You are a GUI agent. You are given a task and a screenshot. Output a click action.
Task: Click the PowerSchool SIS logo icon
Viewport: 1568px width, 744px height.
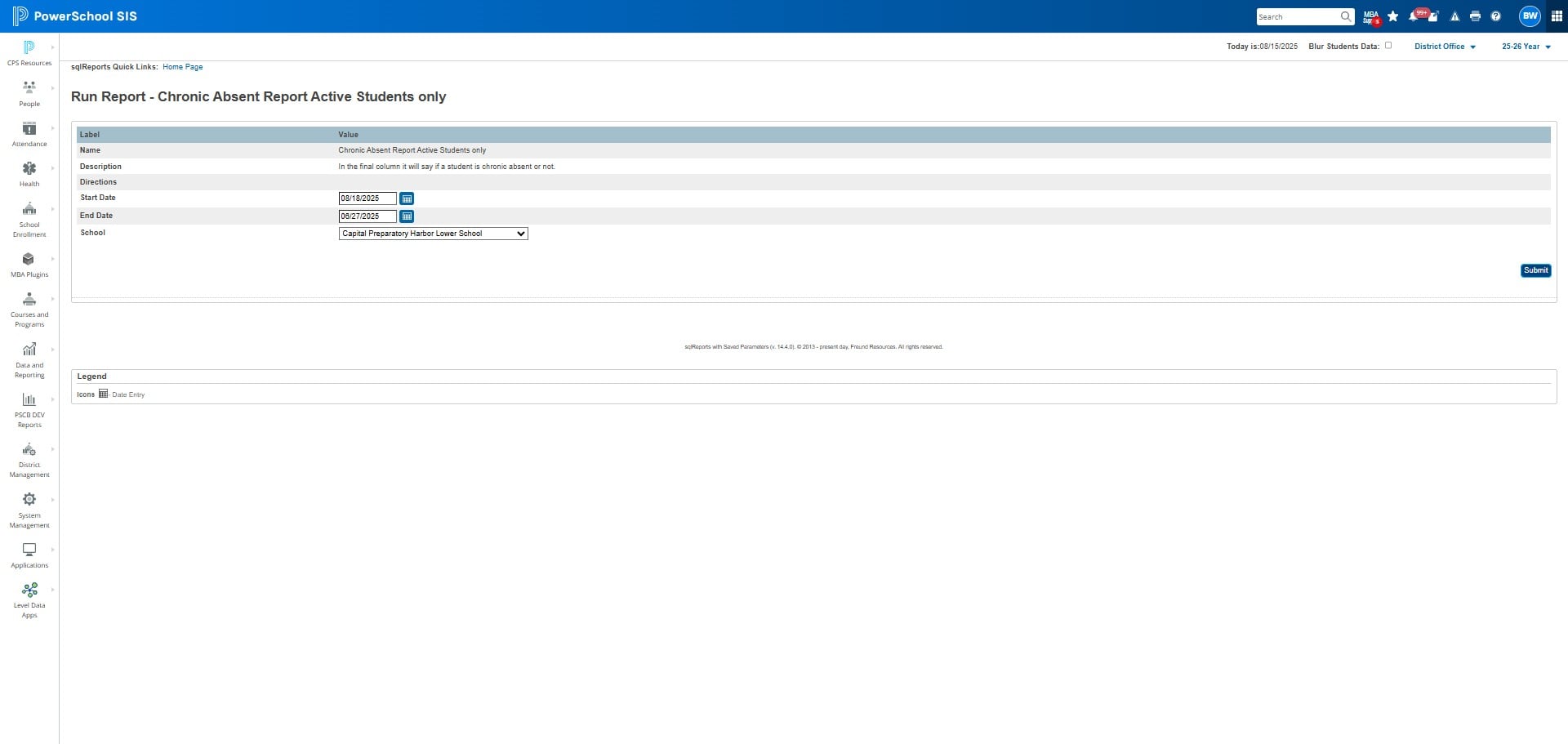click(20, 16)
